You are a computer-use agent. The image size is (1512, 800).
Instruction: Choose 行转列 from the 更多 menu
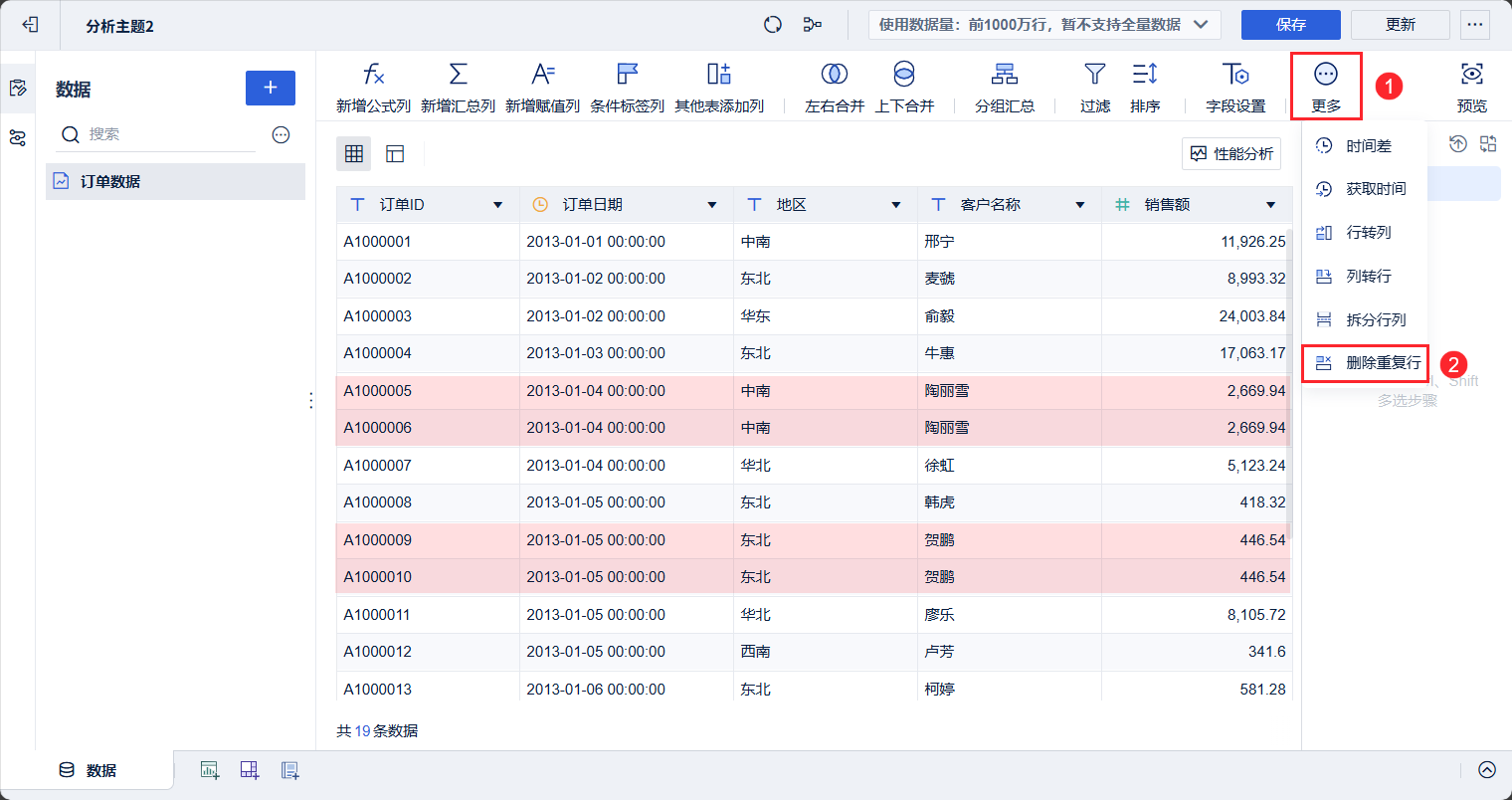pyautogui.click(x=1365, y=233)
